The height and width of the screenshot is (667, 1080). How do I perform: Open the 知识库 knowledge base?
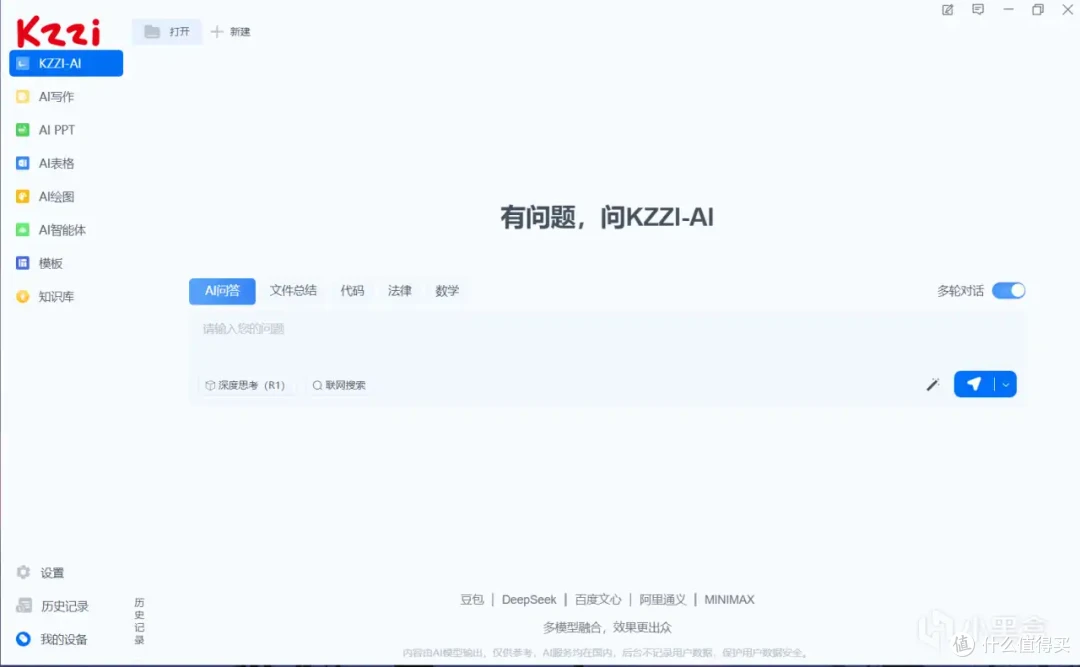point(55,296)
